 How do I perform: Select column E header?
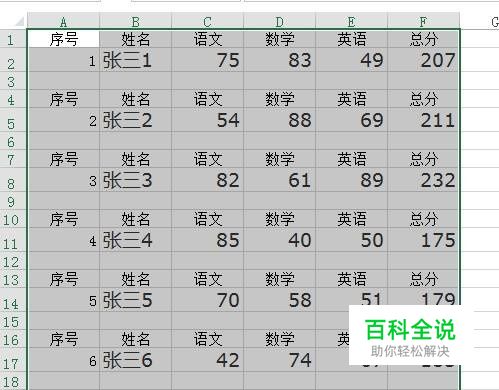coord(351,22)
